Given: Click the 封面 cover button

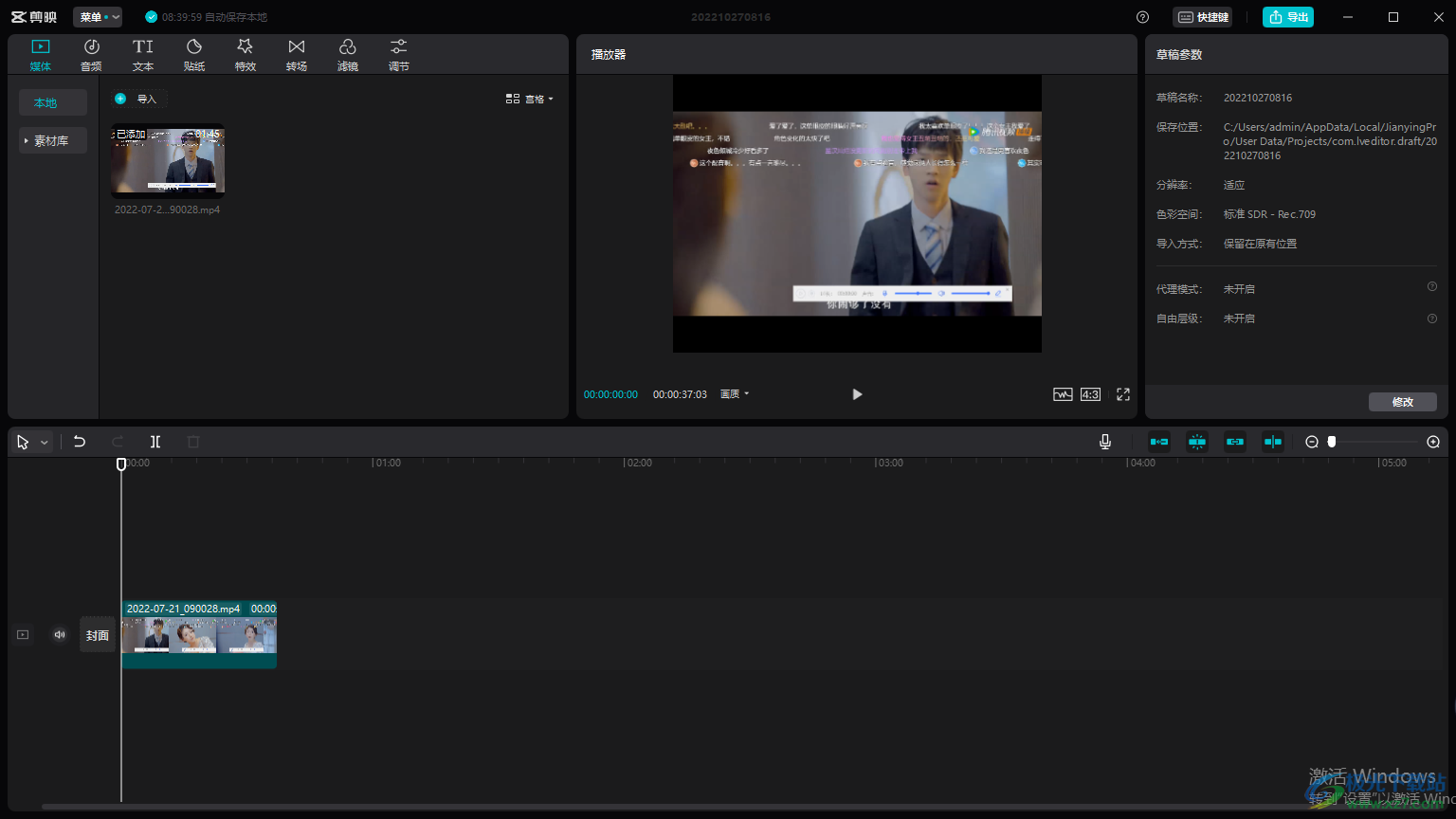Looking at the screenshot, I should (98, 635).
